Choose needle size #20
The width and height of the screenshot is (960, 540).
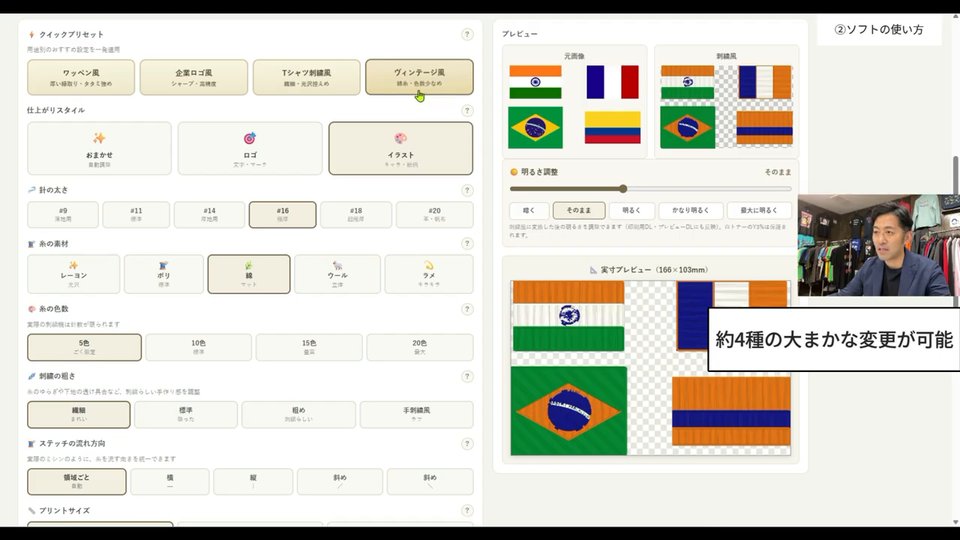point(434,214)
